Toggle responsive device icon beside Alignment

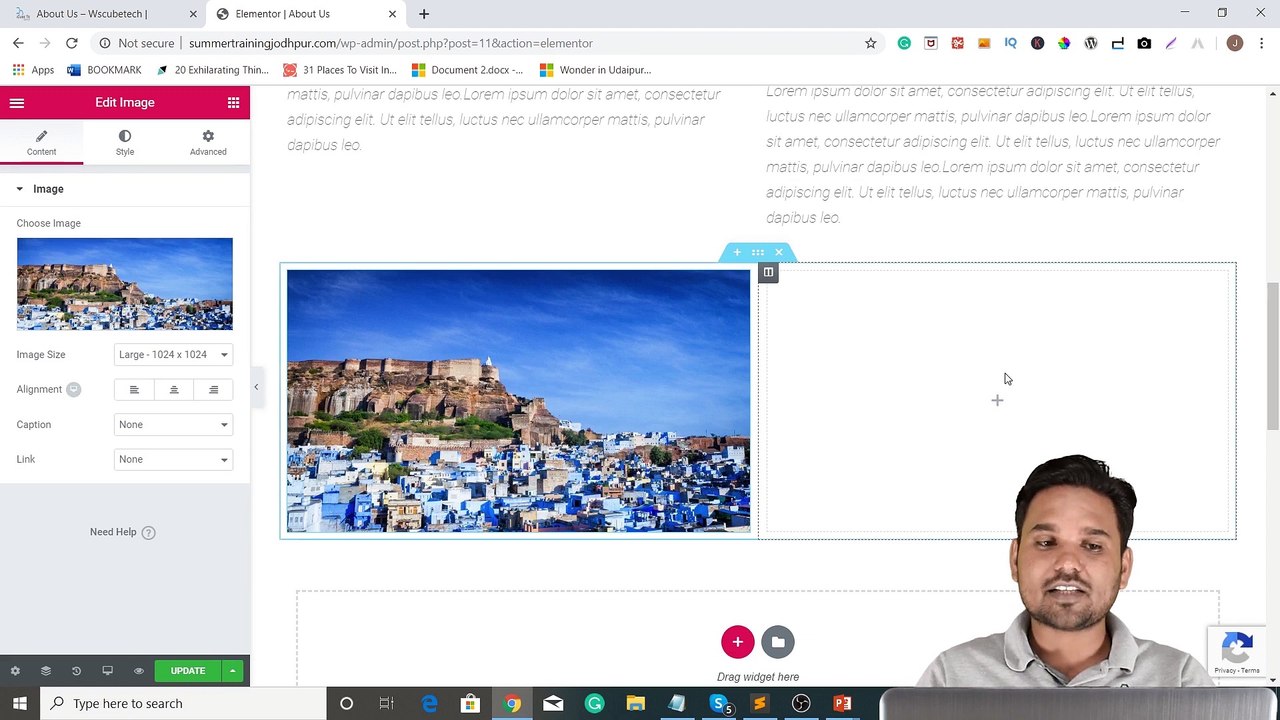(x=73, y=389)
